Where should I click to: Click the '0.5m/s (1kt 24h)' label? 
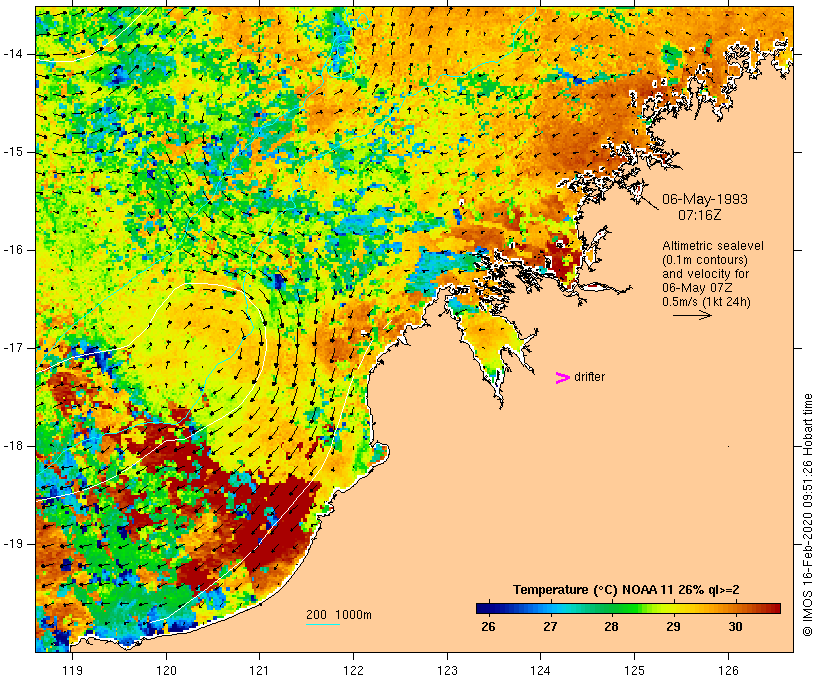pyautogui.click(x=706, y=302)
